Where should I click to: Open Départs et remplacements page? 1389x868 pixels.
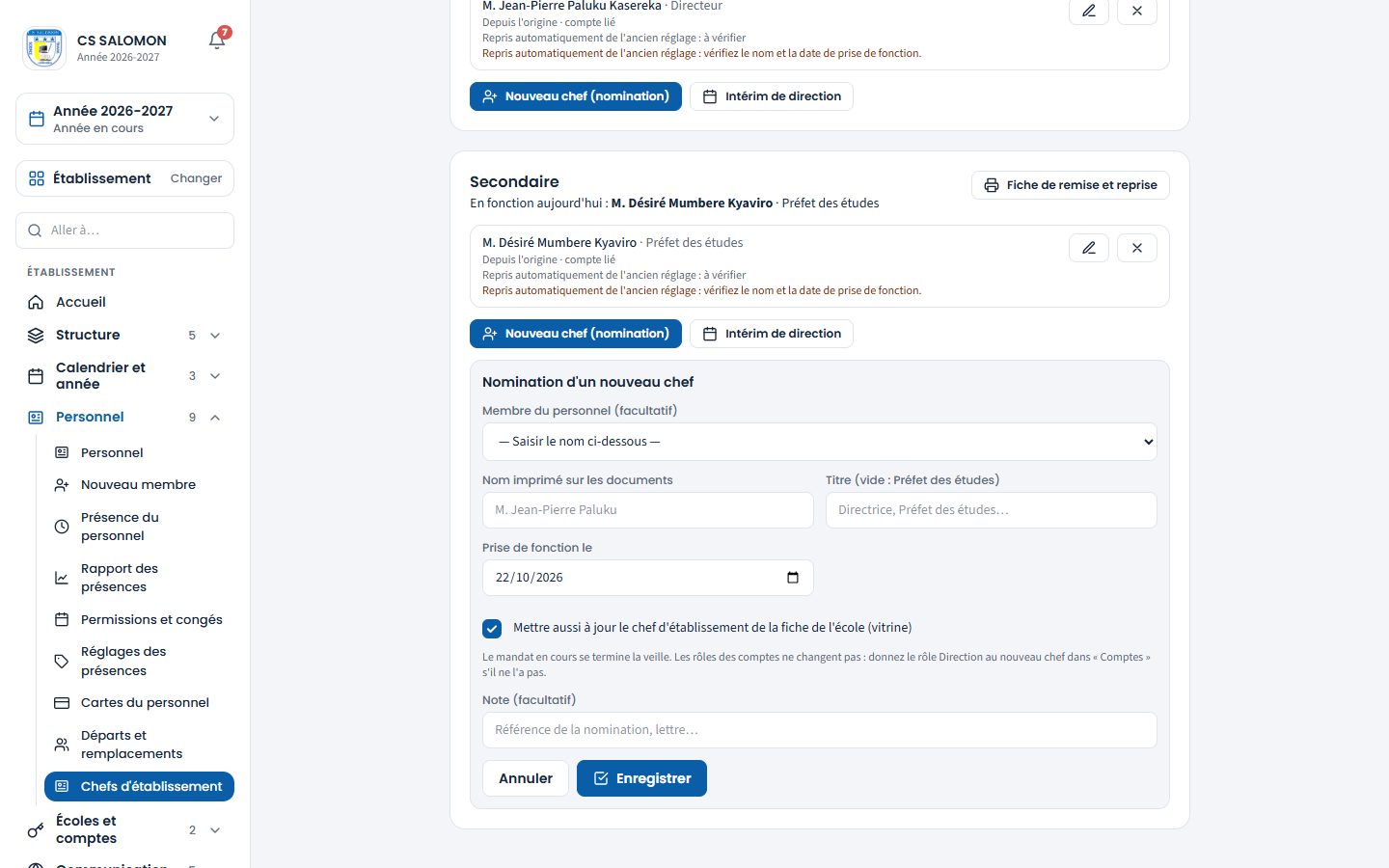[139, 745]
